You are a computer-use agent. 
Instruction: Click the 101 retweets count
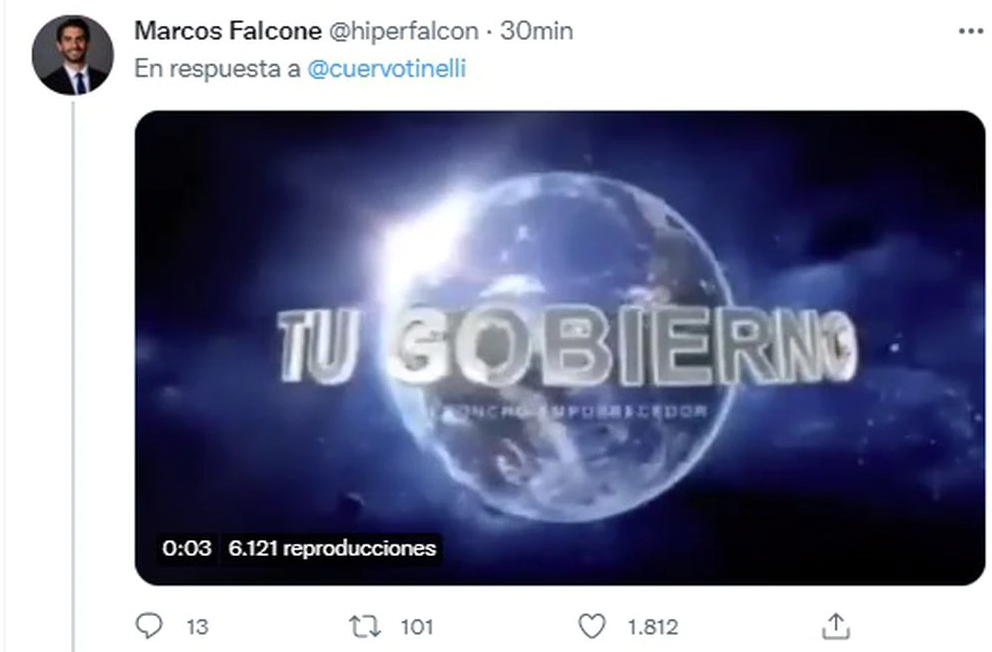[417, 627]
